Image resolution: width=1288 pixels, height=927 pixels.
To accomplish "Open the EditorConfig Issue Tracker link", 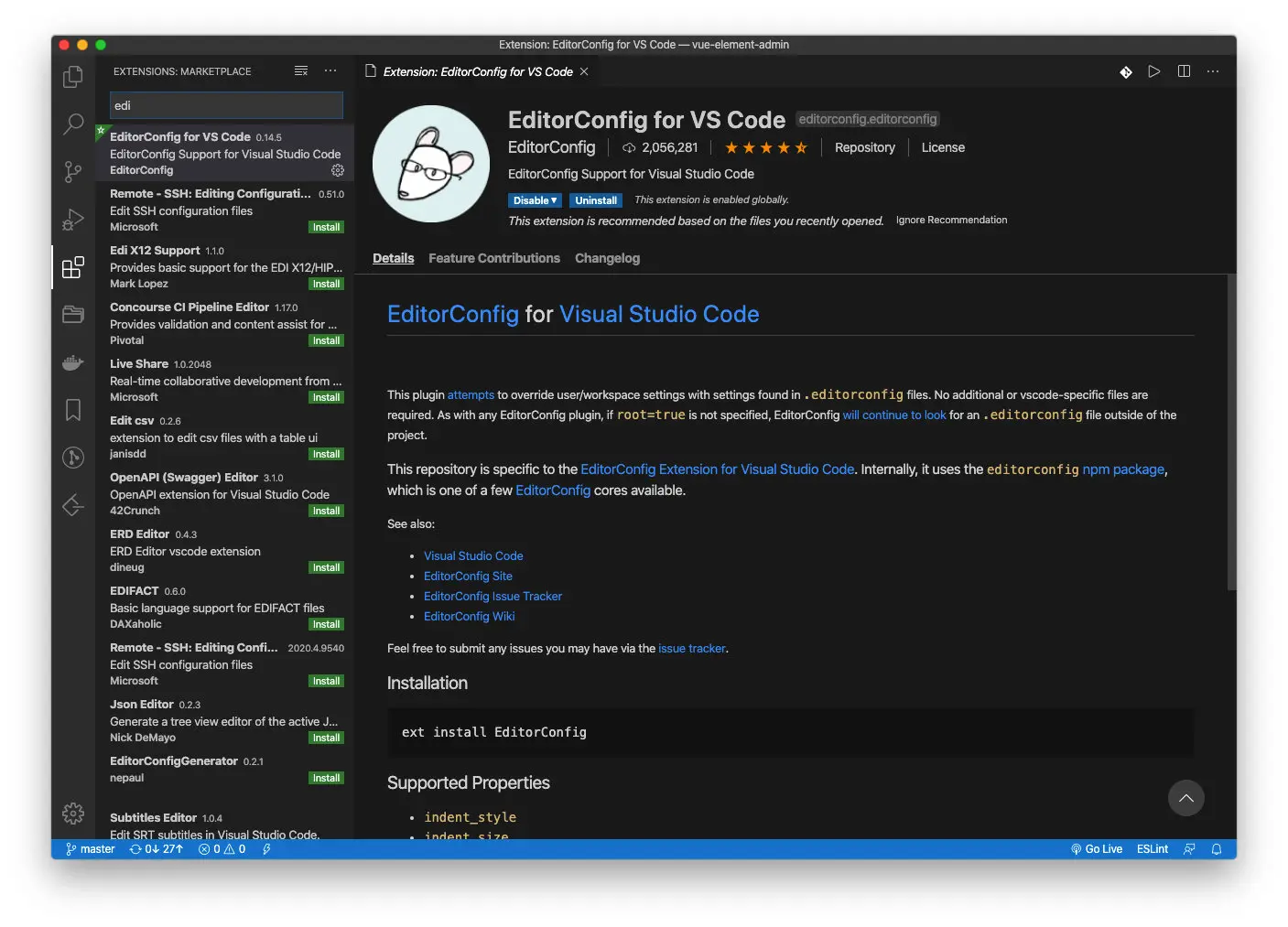I will [492, 596].
